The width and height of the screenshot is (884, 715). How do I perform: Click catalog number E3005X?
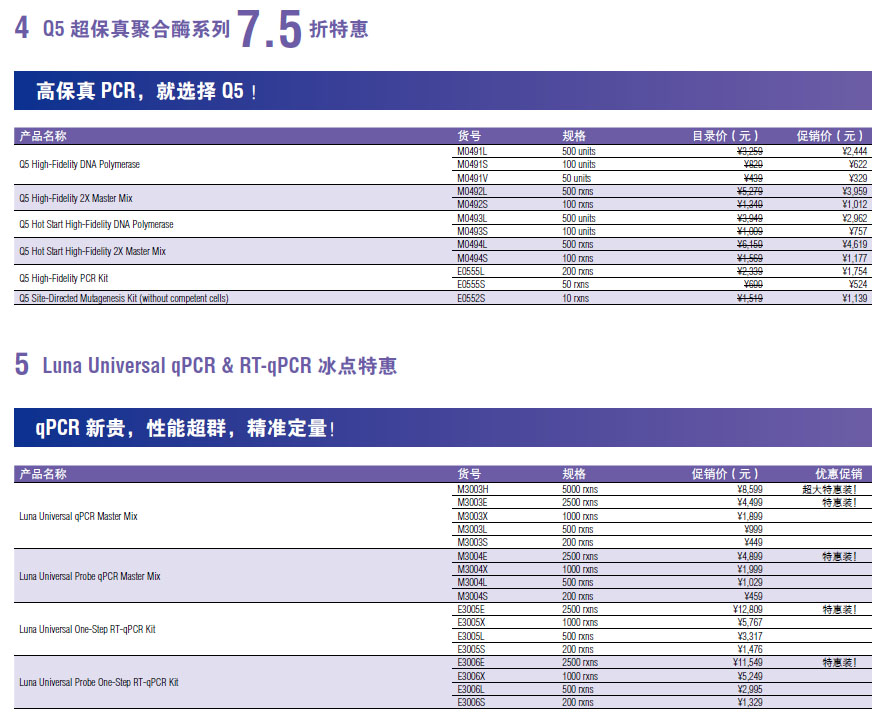click(471, 623)
